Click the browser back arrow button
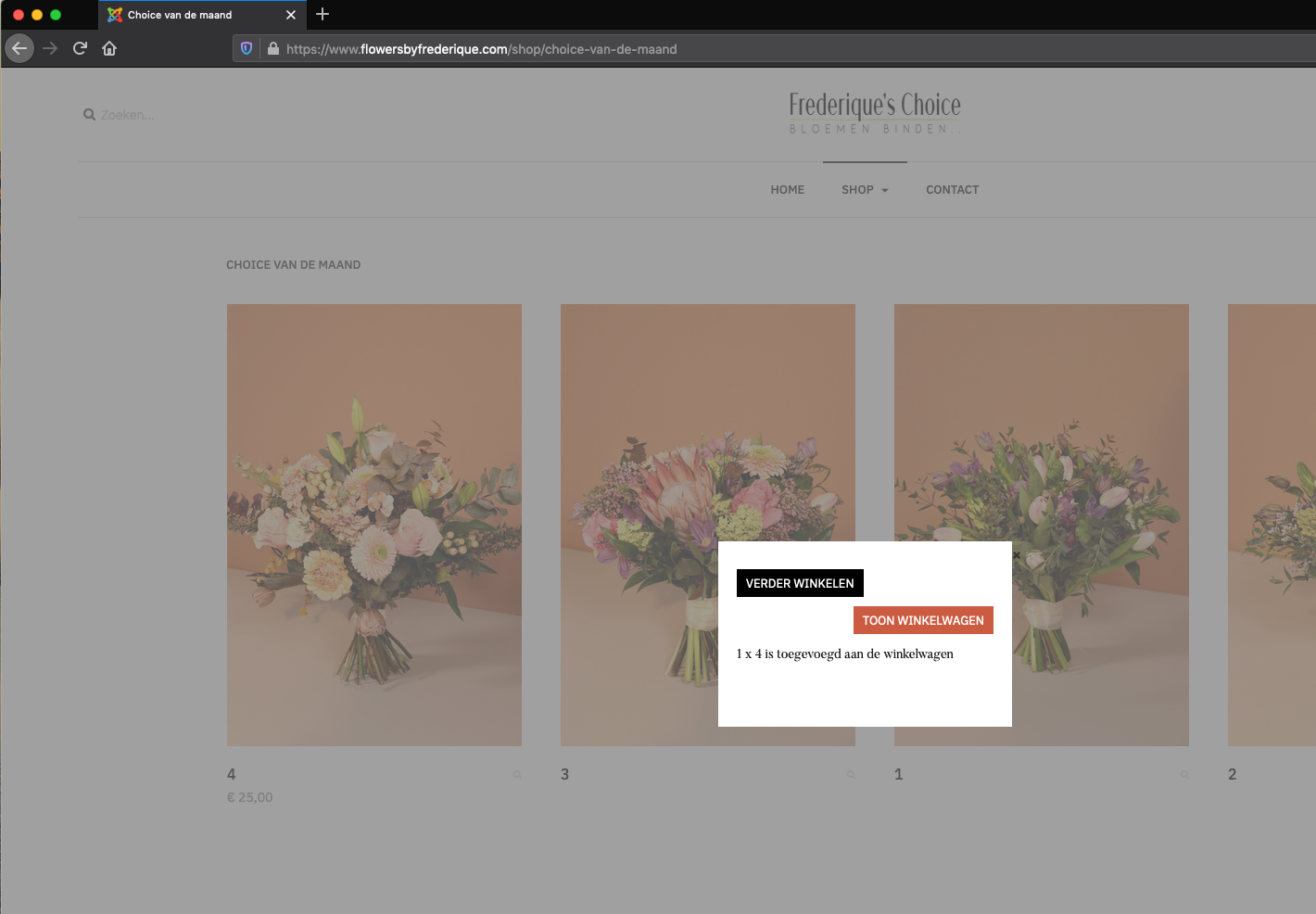The width and height of the screenshot is (1316, 914). (19, 48)
